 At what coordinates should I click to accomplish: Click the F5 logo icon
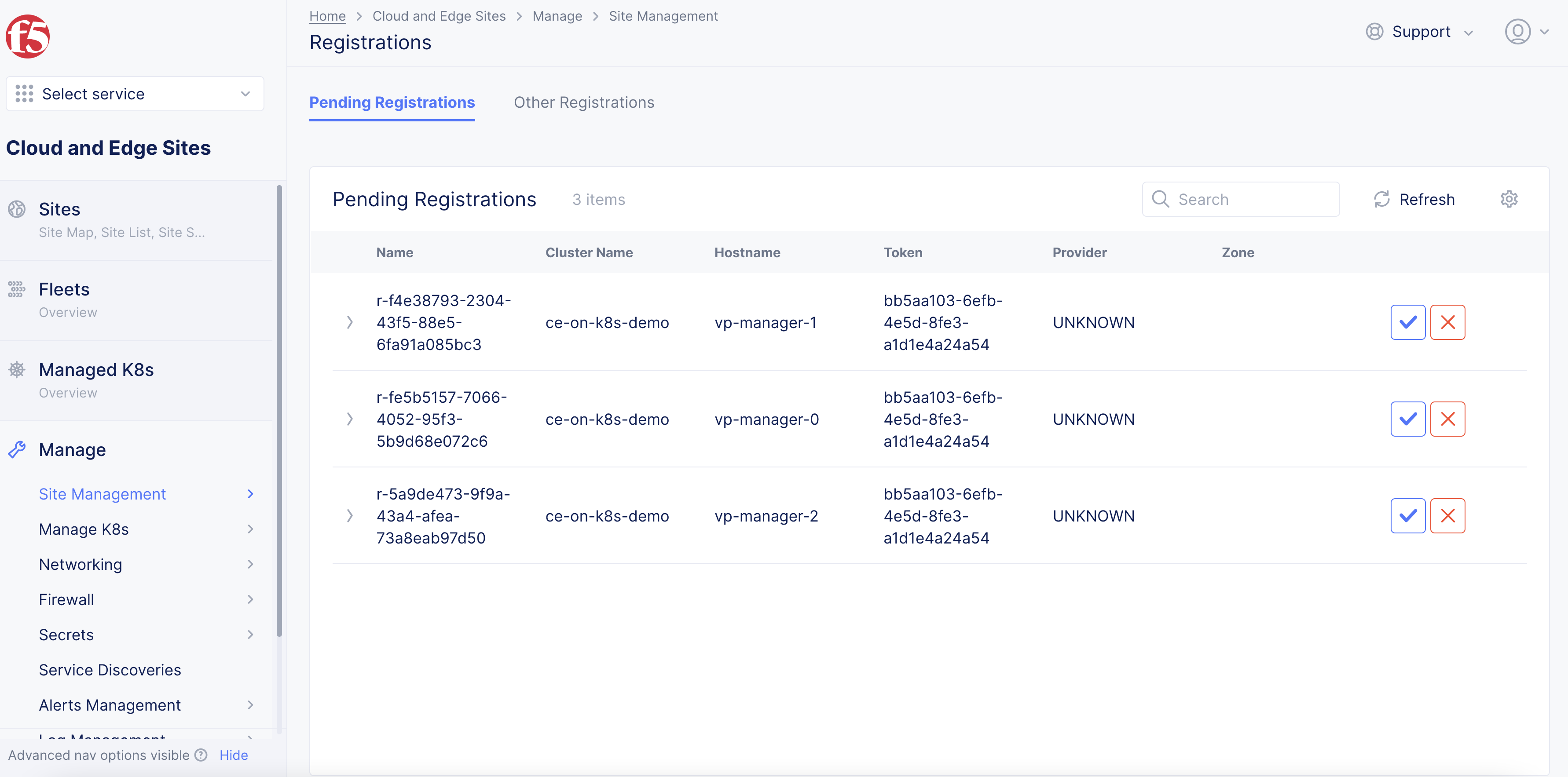point(27,36)
